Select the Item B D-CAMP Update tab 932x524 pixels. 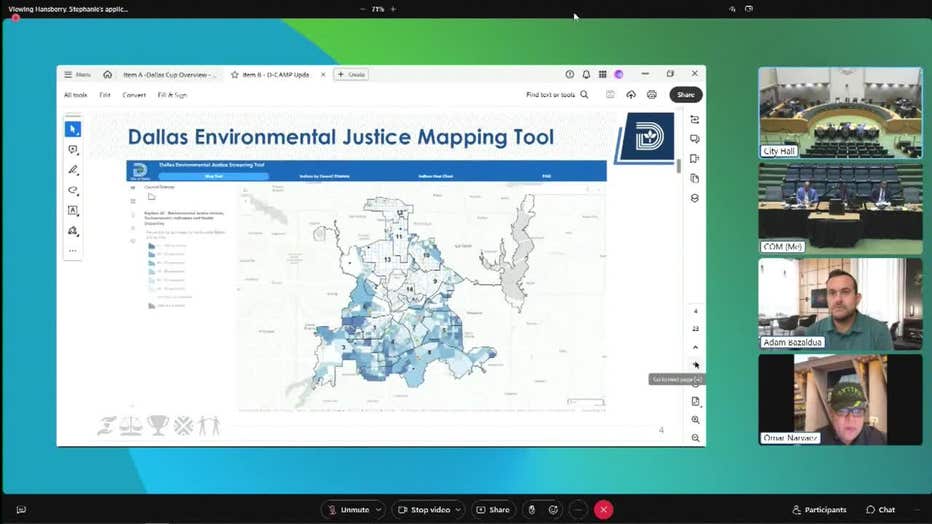point(276,74)
